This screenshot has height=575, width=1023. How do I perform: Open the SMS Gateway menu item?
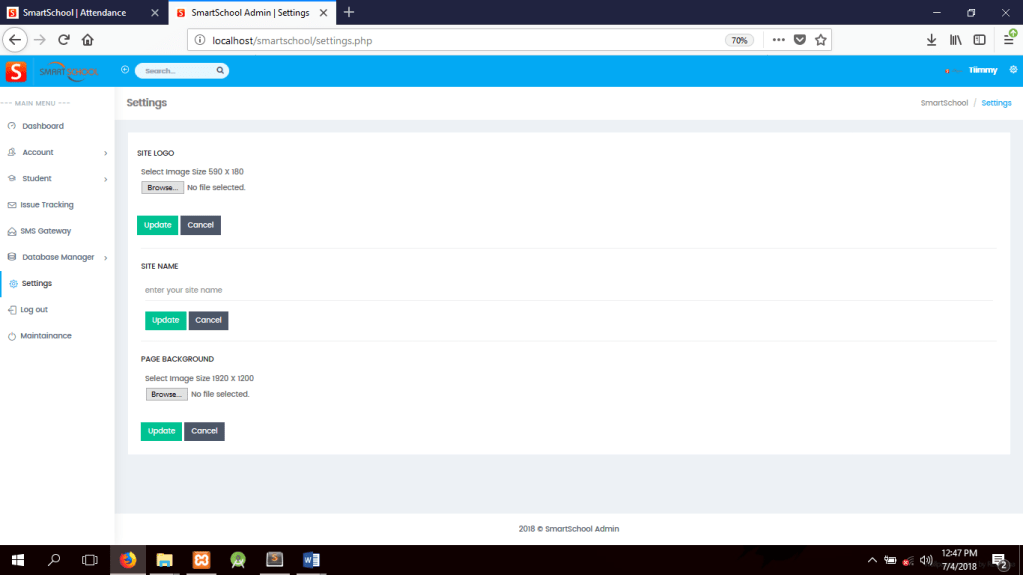[x=45, y=231]
